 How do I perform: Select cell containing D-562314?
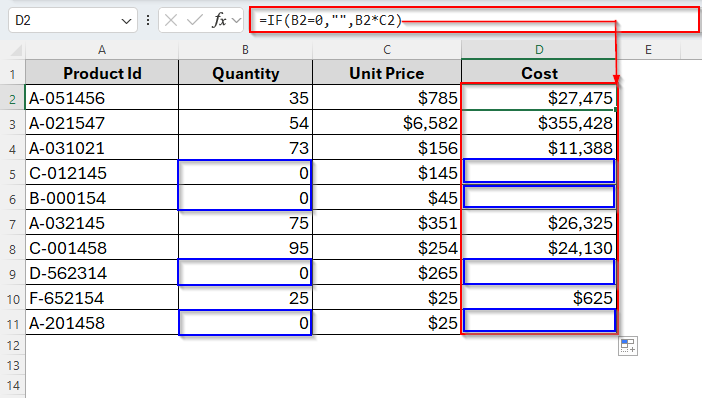102,273
